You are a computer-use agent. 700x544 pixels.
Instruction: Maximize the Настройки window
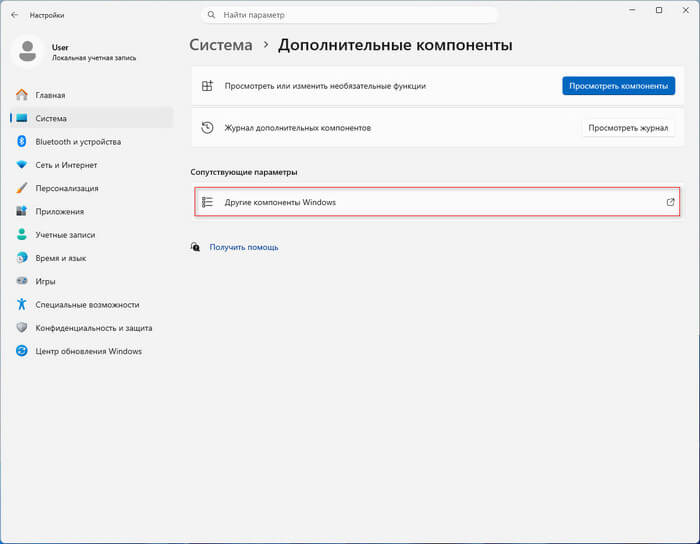point(659,10)
